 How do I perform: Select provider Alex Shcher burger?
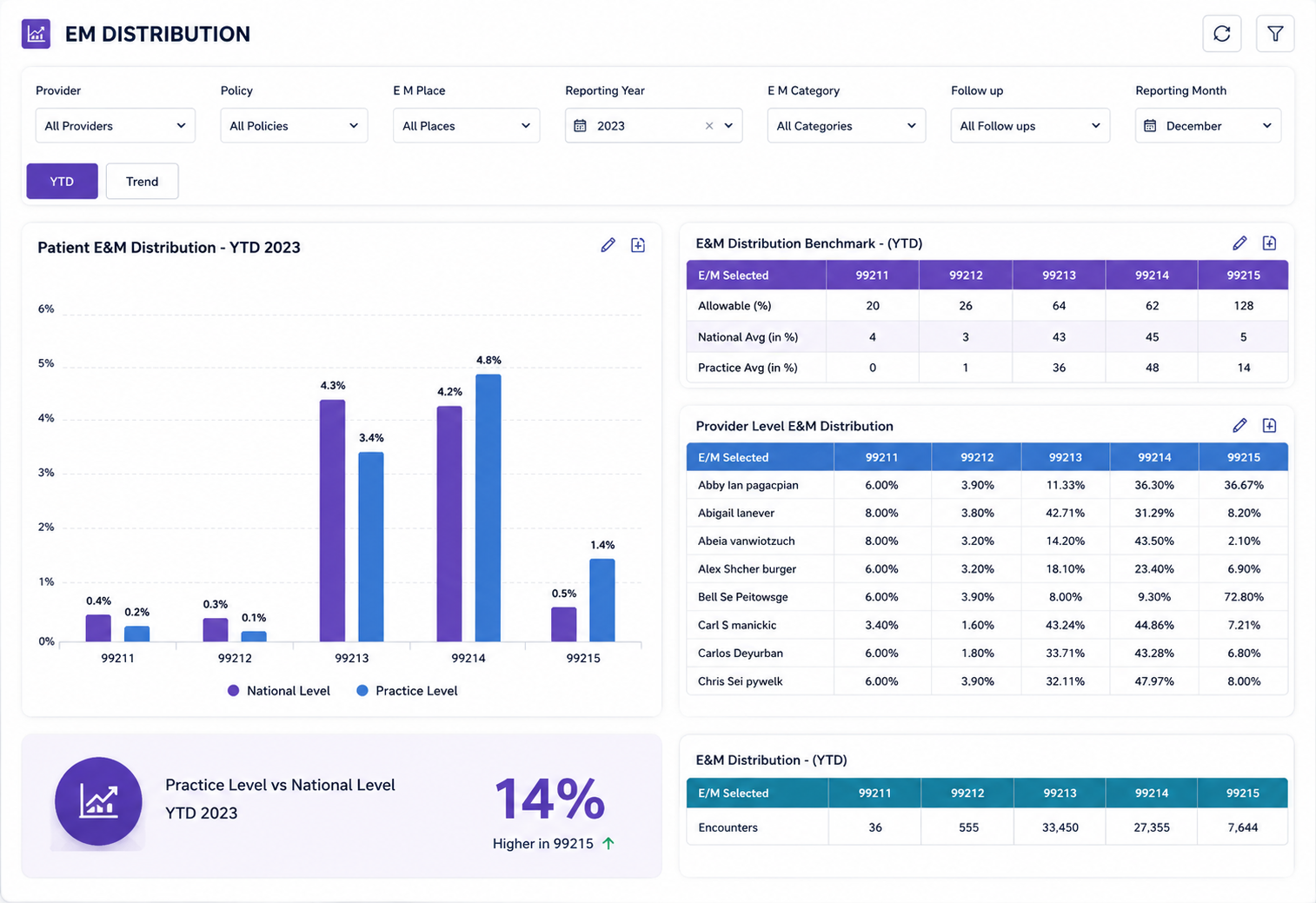747,569
